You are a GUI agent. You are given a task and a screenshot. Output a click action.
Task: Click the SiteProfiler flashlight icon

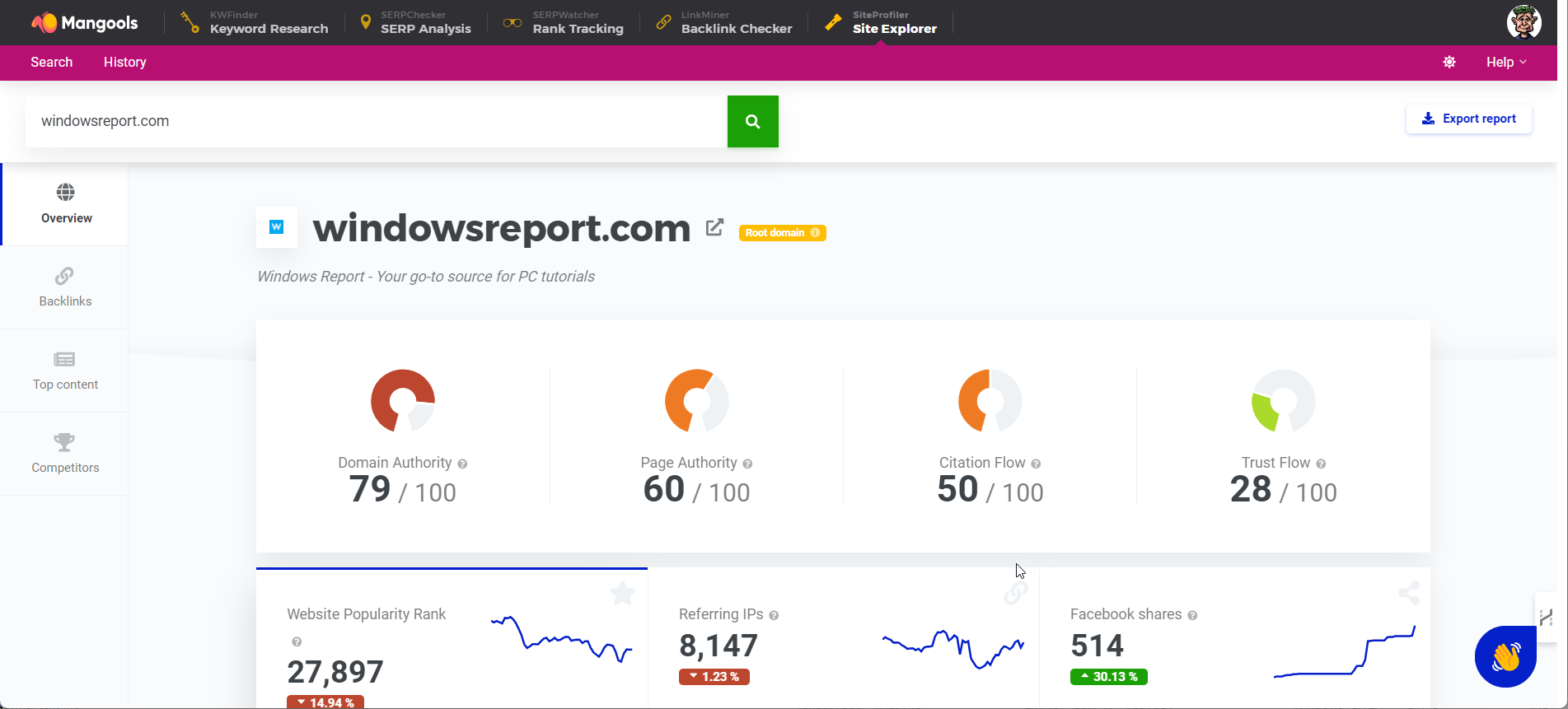click(833, 23)
